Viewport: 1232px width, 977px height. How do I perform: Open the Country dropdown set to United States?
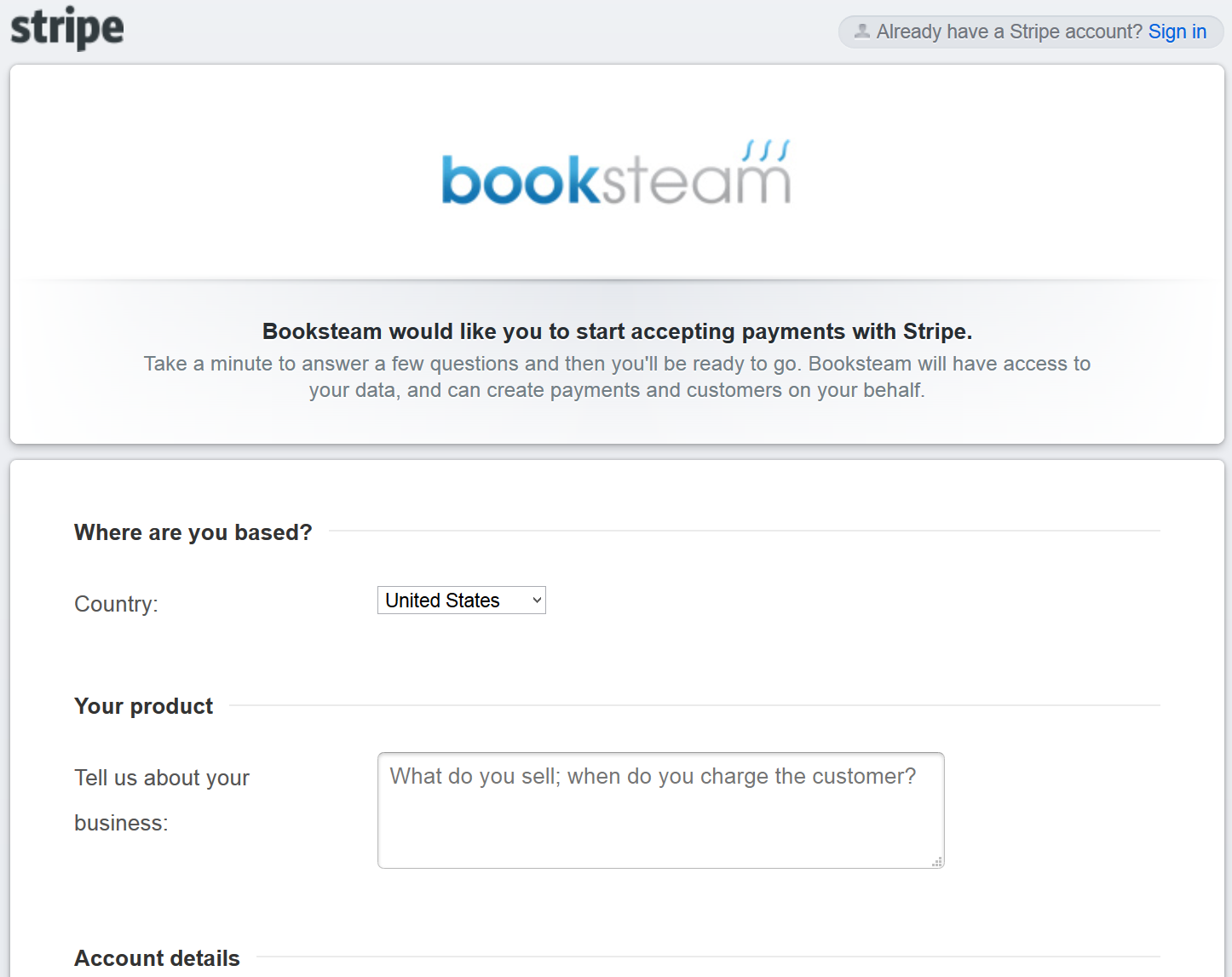(462, 601)
